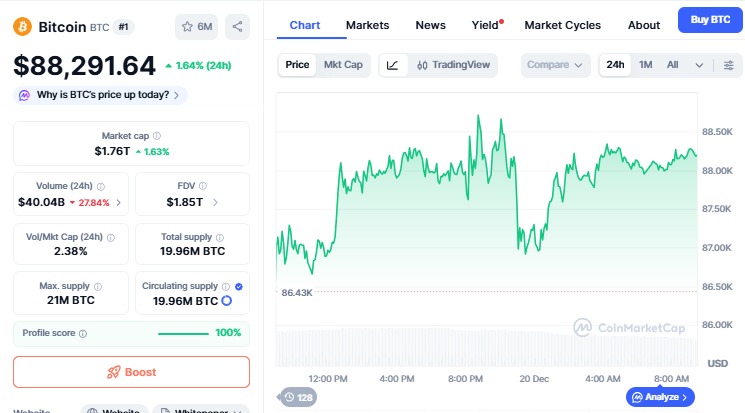
Task: Open TradingView candlestick chart mode
Action: pyautogui.click(x=454, y=65)
